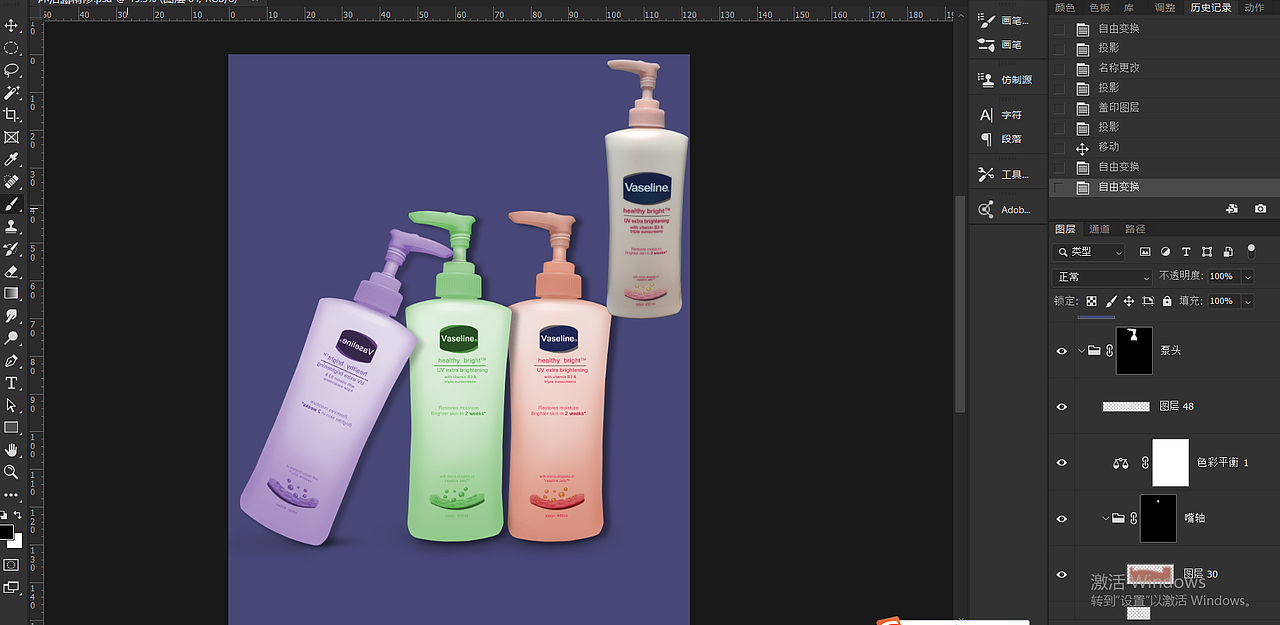Hide layer 图层 48

(1062, 407)
